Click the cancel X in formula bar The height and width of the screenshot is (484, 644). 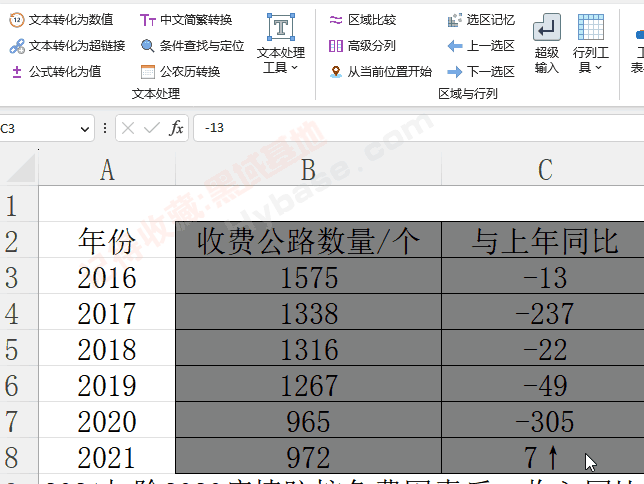pos(128,129)
